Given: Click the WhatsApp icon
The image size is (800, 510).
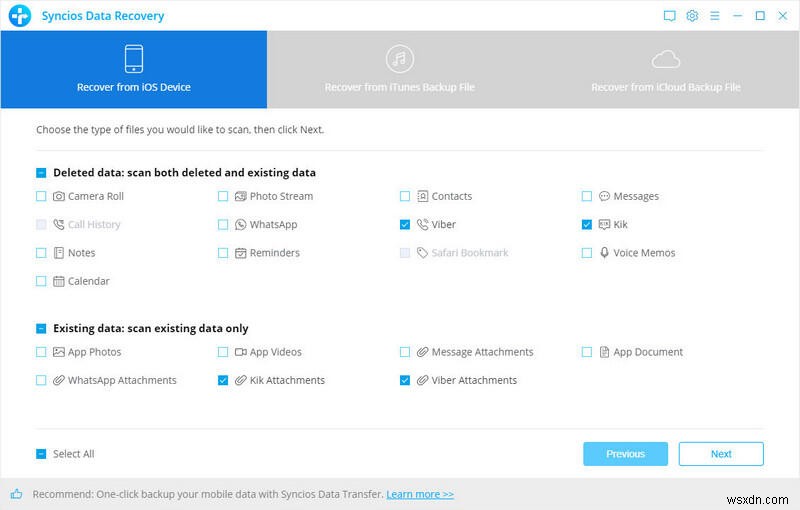Looking at the screenshot, I should (240, 224).
